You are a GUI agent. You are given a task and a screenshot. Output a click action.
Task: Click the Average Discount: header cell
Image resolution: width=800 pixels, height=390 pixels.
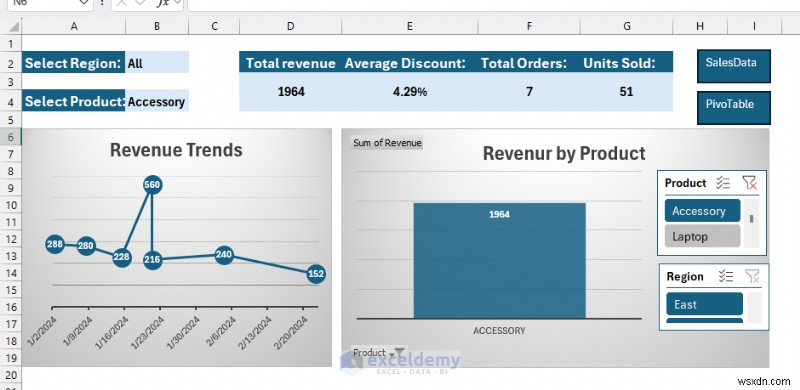(410, 63)
